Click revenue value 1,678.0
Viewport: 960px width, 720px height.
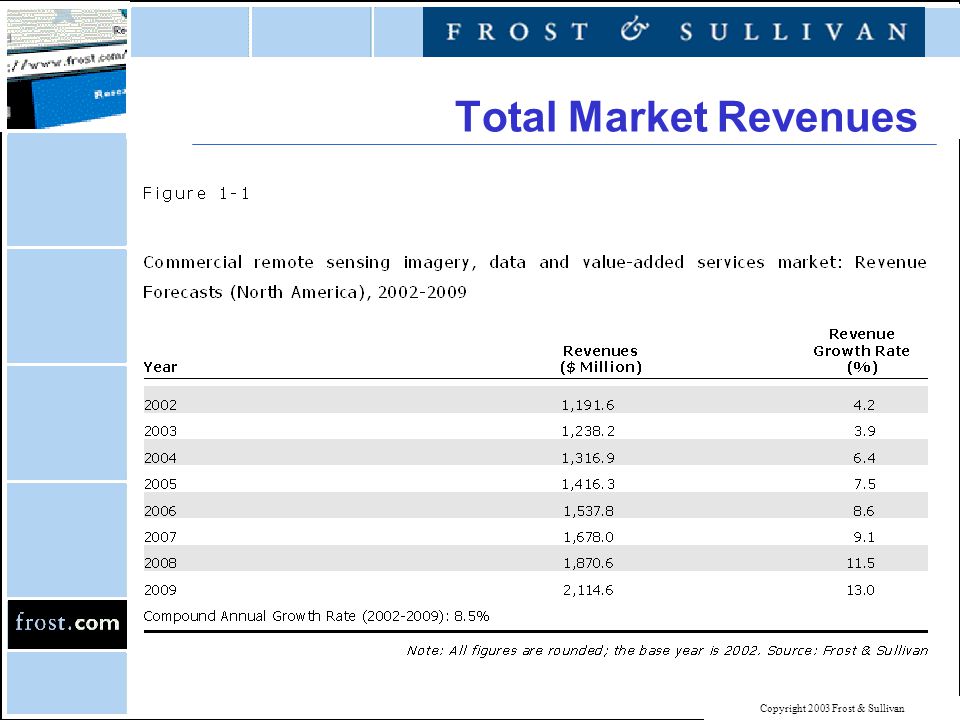click(x=588, y=537)
